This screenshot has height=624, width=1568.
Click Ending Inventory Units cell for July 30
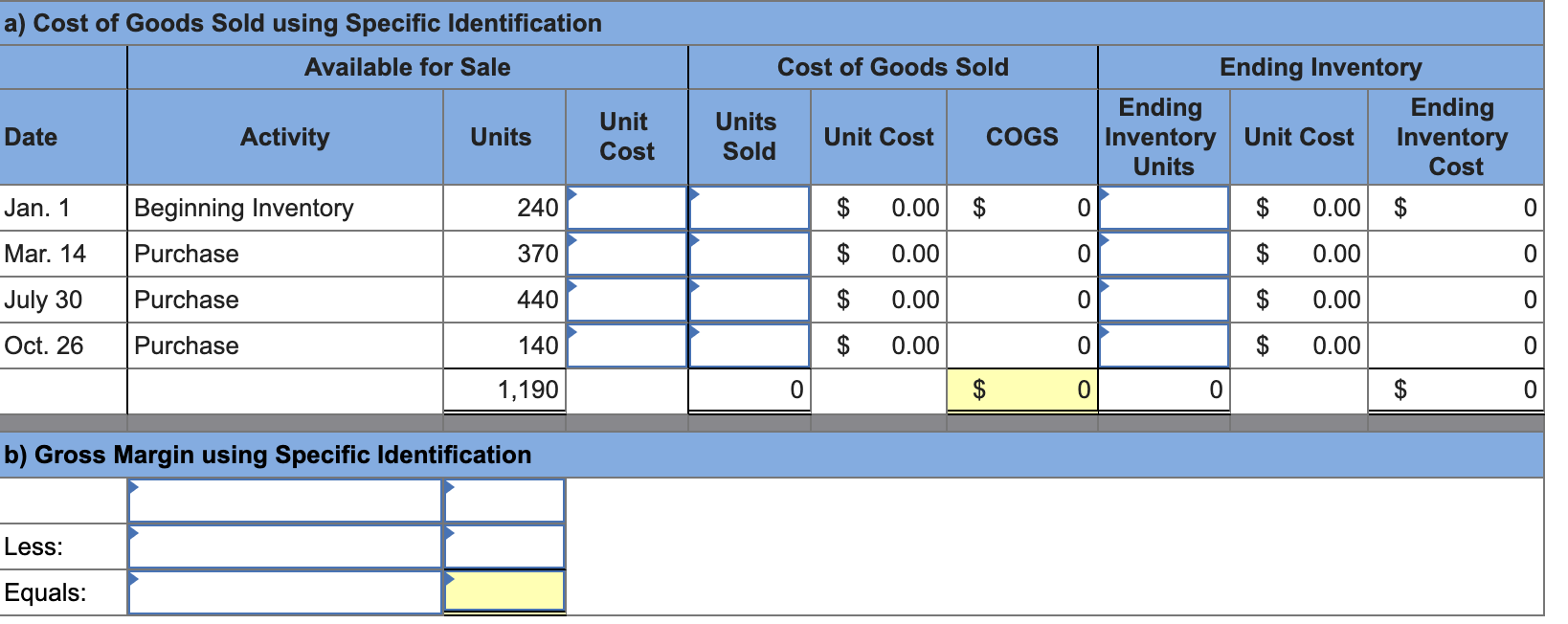coord(1164,300)
